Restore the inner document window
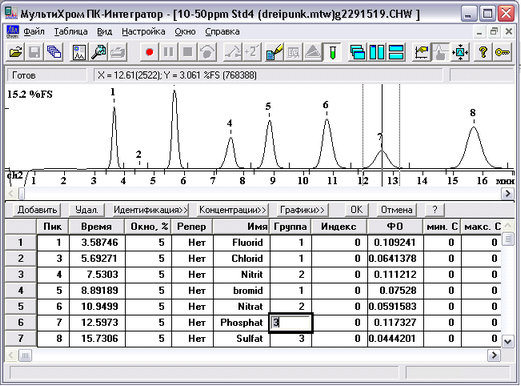This screenshot has height=386, width=521. [494, 32]
